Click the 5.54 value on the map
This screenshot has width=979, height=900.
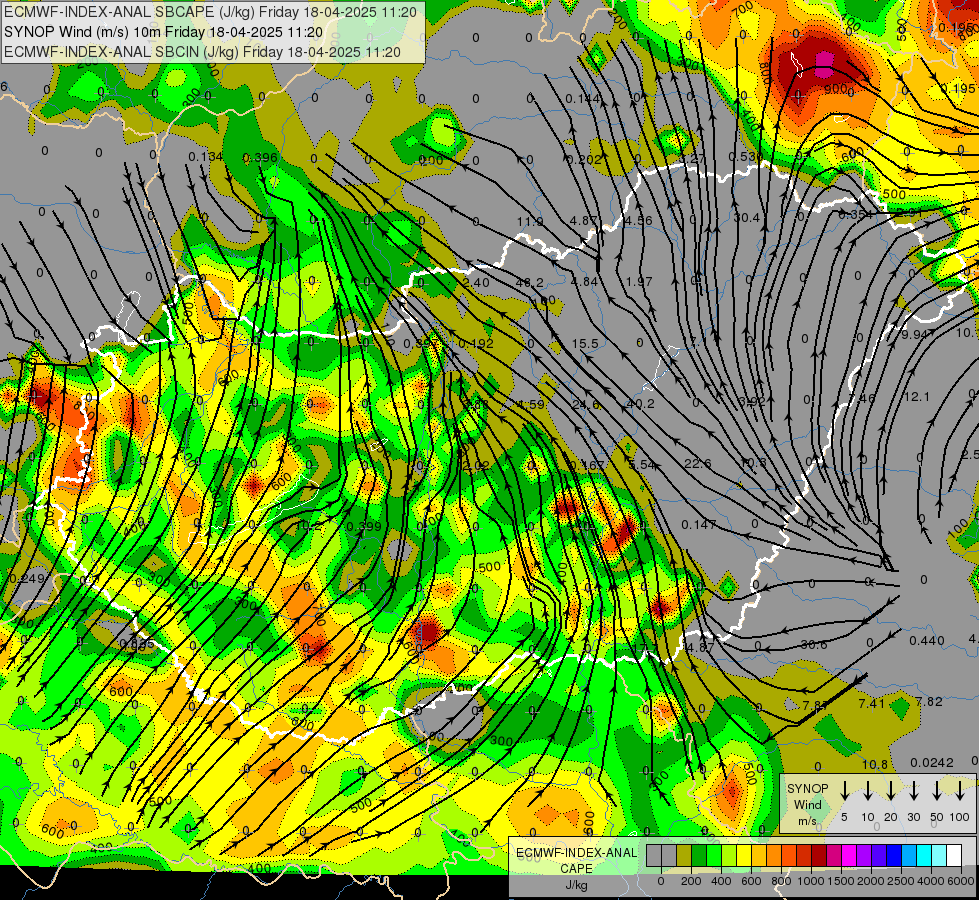642,465
